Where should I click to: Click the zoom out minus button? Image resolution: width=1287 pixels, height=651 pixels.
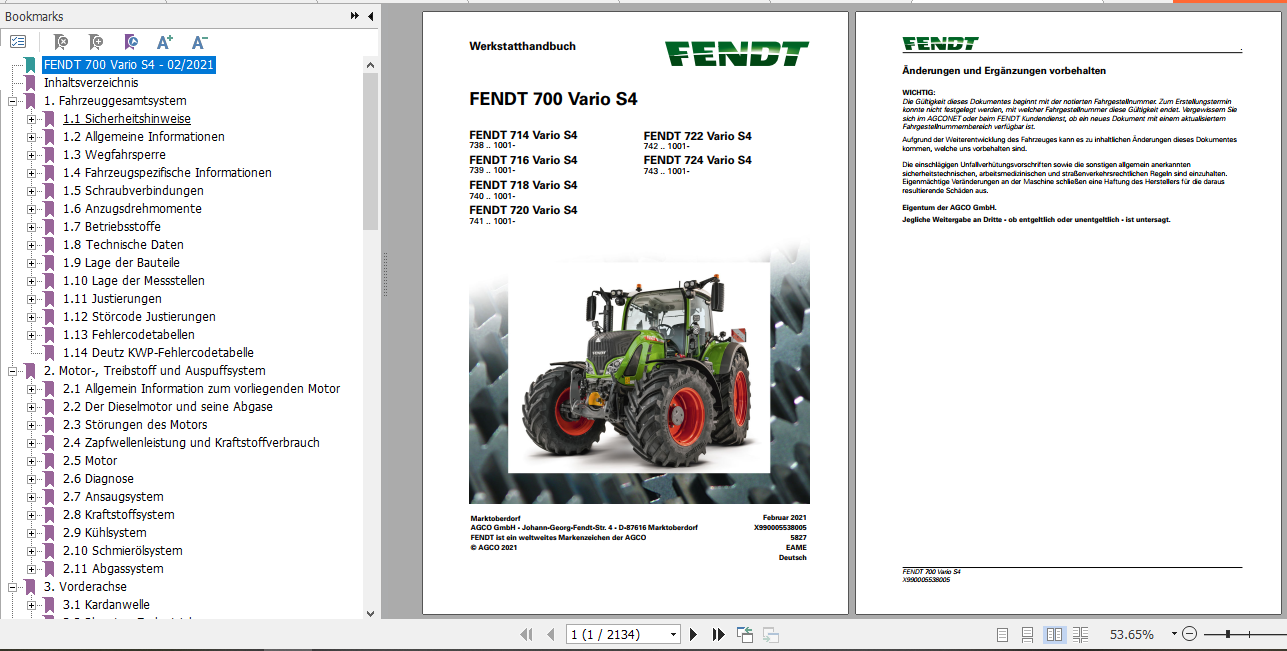click(1190, 634)
